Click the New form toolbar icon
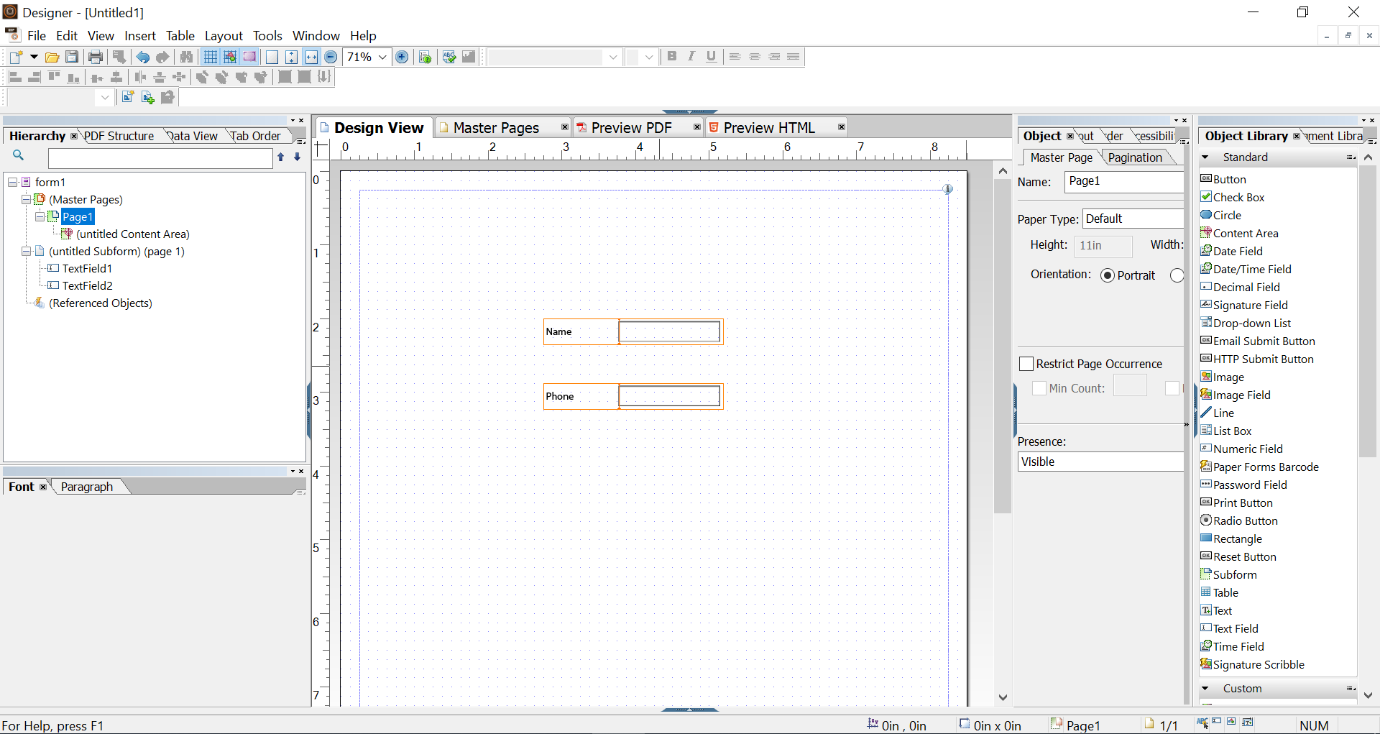This screenshot has height=734, width=1380. click(16, 57)
